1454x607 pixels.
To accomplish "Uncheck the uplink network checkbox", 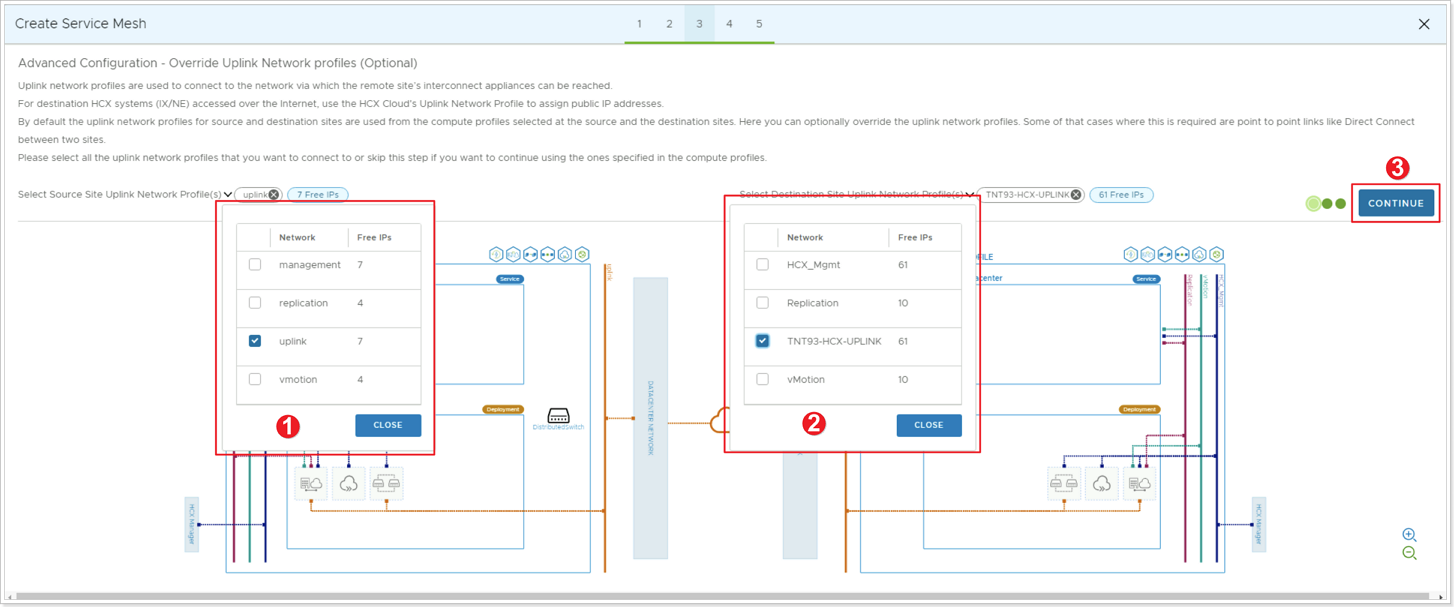I will point(253,340).
